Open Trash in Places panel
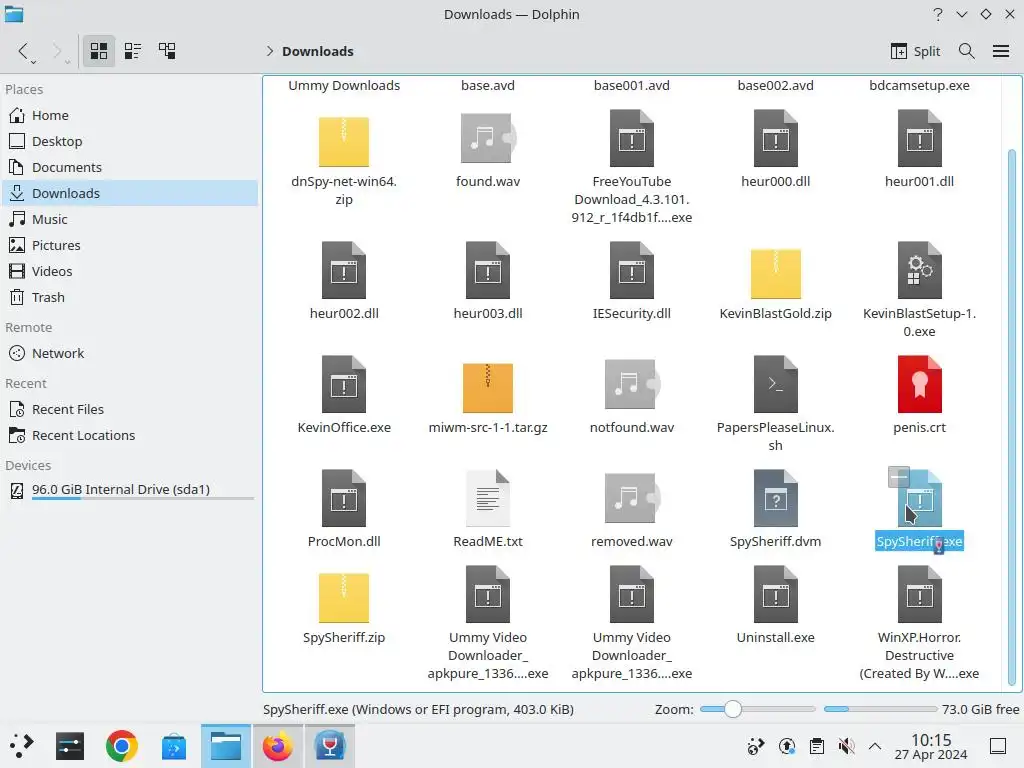This screenshot has width=1024, height=768. tap(129, 297)
